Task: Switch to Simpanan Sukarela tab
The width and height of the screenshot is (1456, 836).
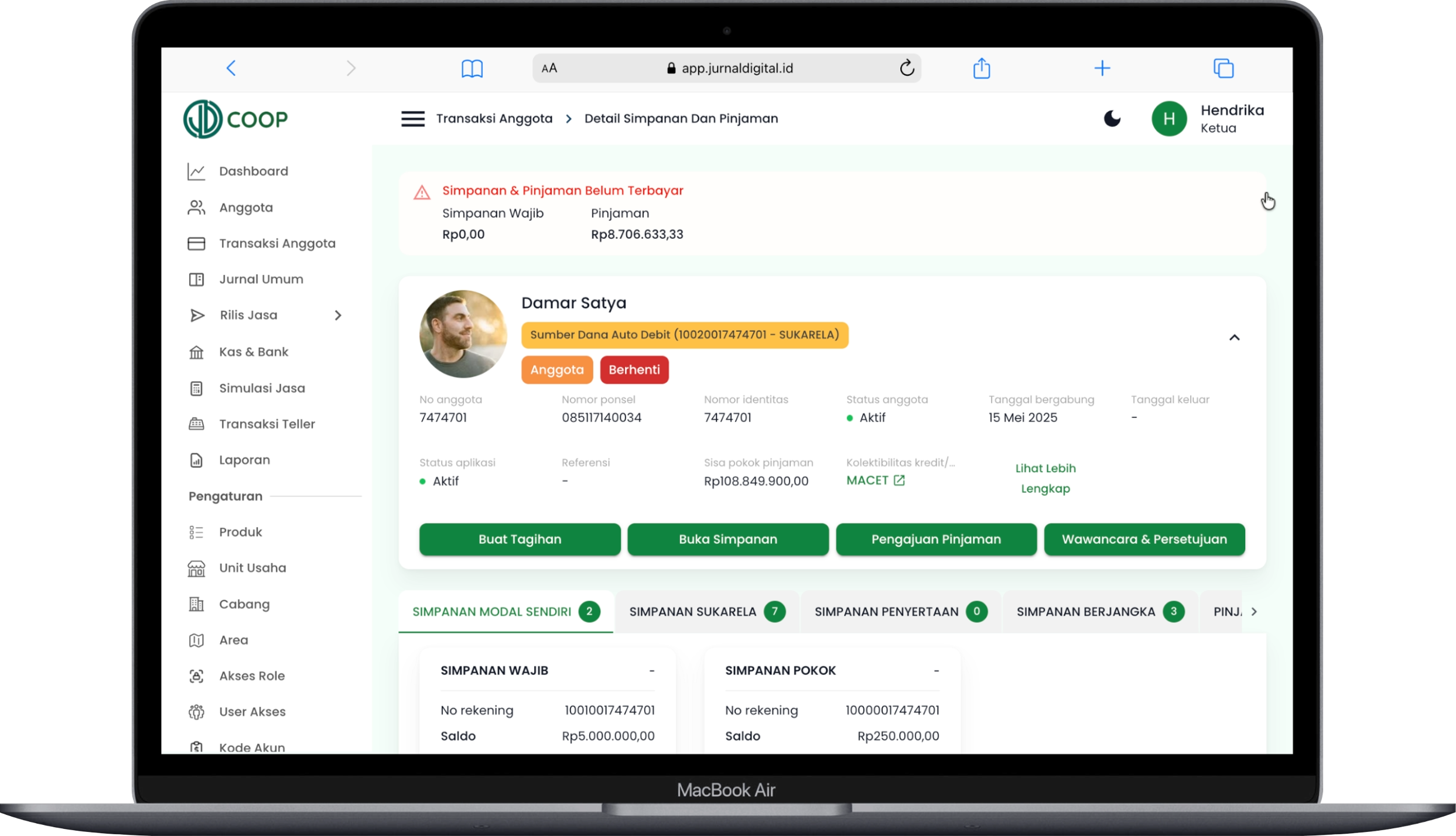Action: tap(706, 612)
